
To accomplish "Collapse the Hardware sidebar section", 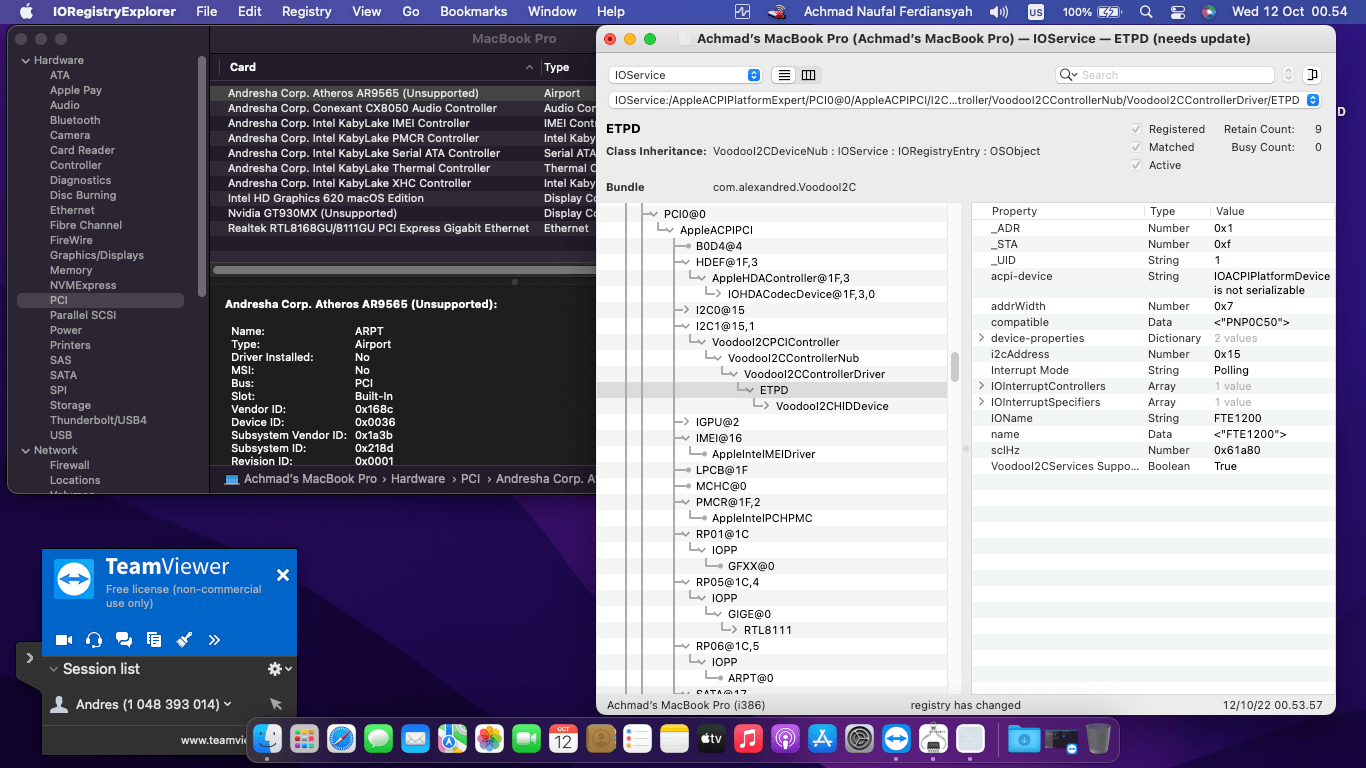I will pyautogui.click(x=24, y=60).
